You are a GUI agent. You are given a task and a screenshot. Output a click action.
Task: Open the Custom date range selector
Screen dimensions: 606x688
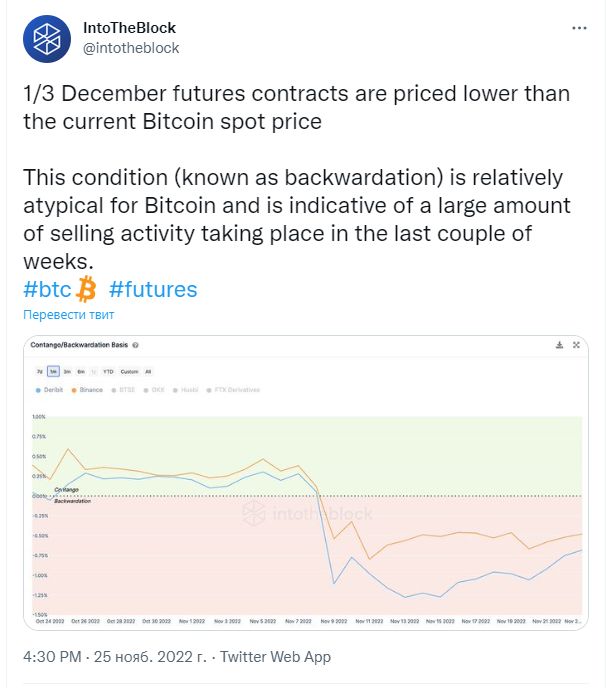pyautogui.click(x=129, y=371)
